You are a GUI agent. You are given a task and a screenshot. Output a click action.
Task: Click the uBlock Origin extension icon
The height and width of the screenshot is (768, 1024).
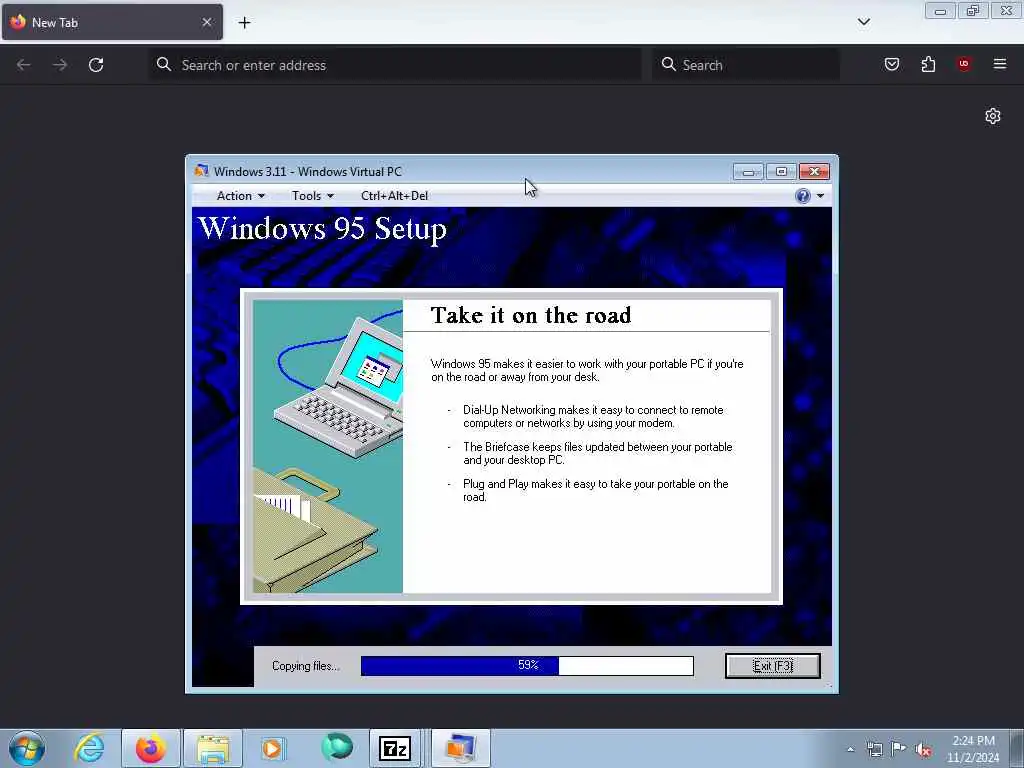tap(964, 64)
